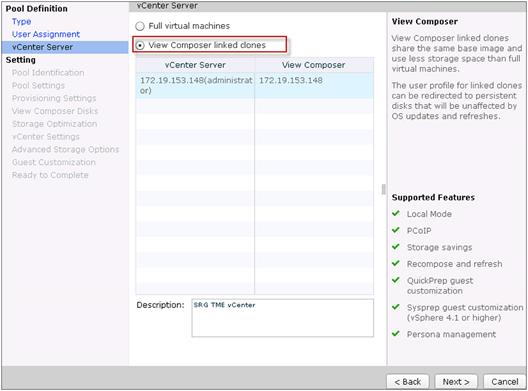Select the Full virtual machines radio button
The height and width of the screenshot is (391, 528).
click(140, 26)
